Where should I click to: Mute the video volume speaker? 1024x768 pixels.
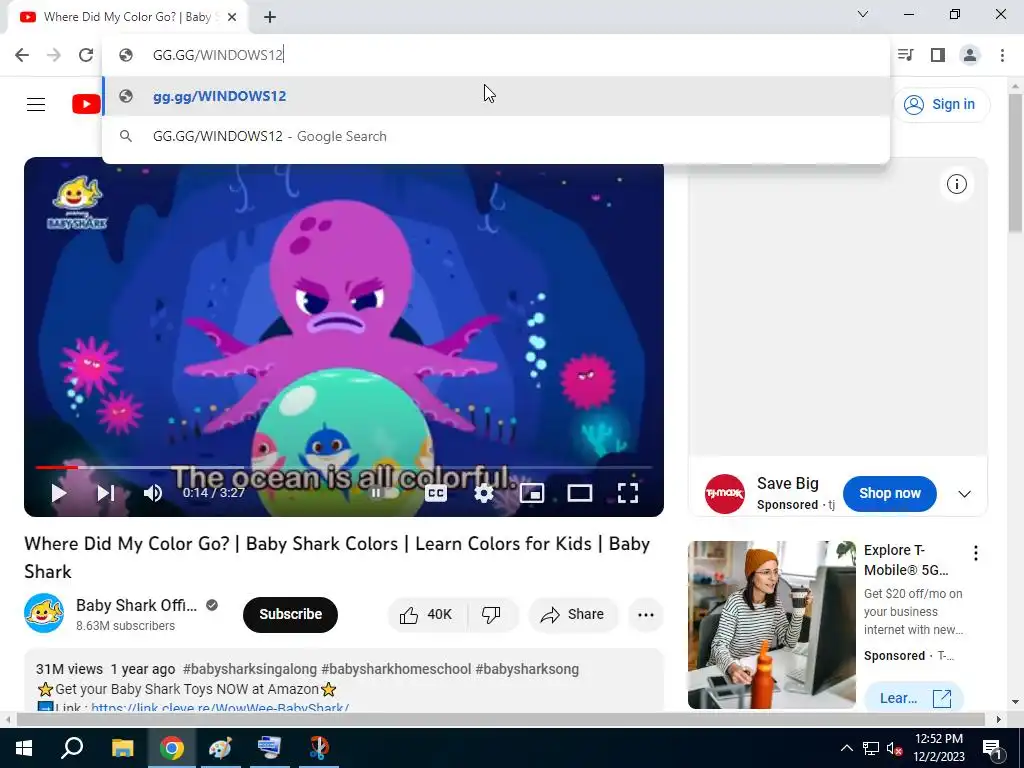[153, 493]
